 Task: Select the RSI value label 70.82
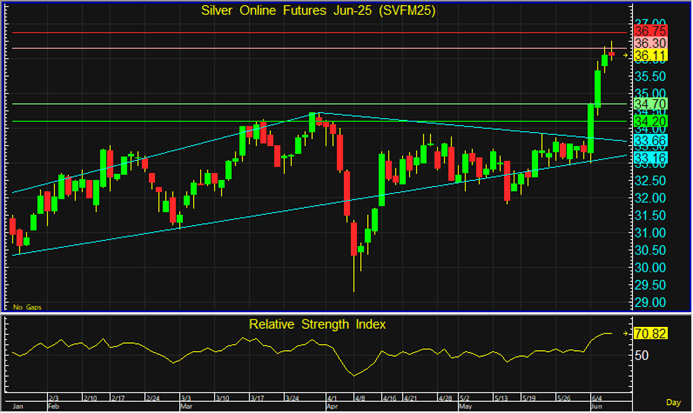click(x=653, y=333)
